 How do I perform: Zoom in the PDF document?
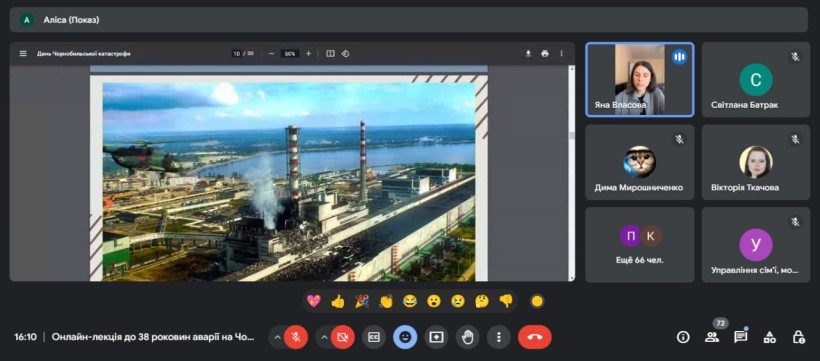pos(309,53)
